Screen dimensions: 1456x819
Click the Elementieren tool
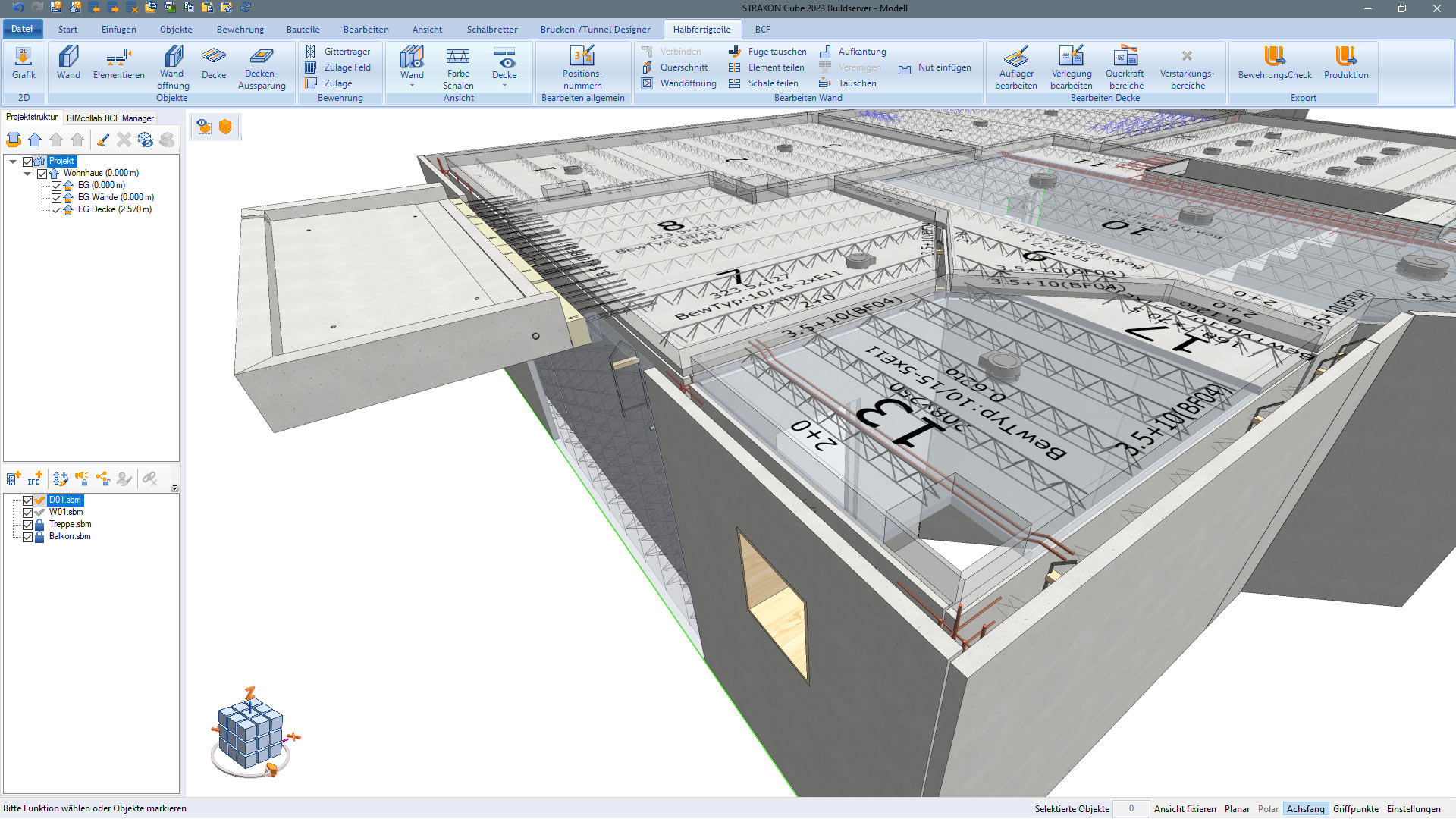point(119,62)
